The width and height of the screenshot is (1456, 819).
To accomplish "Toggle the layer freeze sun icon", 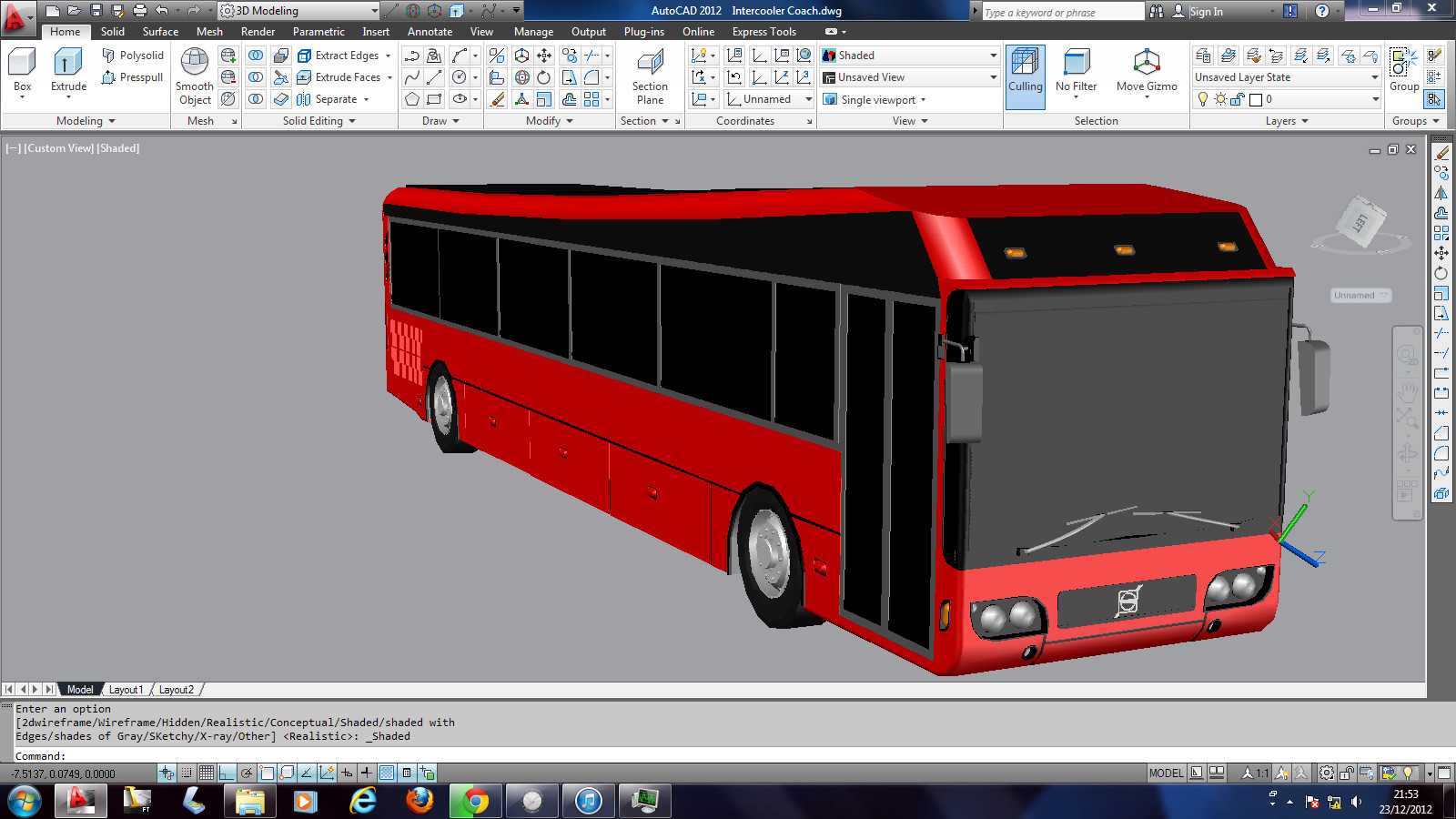I will coord(1220,99).
